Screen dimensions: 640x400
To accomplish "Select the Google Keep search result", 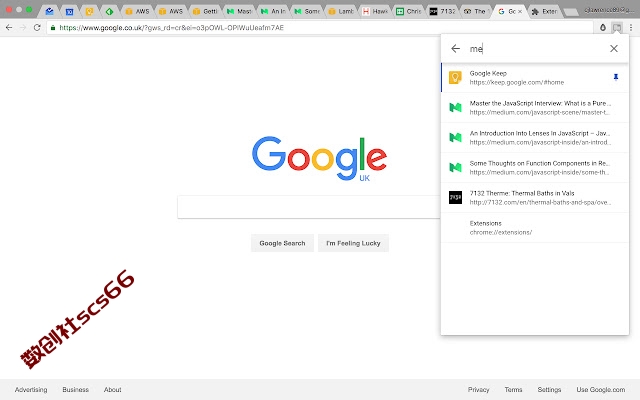I will coord(535,78).
